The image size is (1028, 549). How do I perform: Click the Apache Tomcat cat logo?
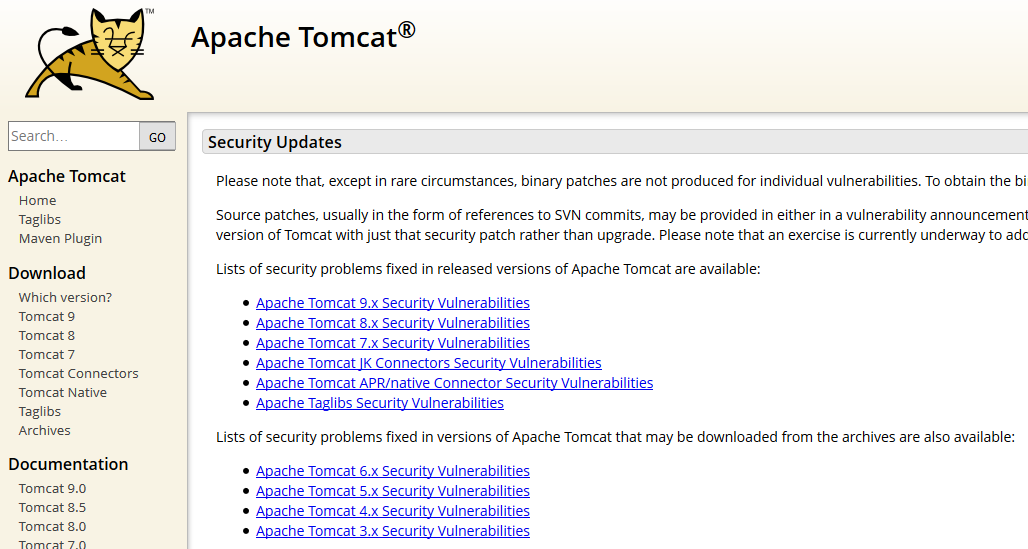[x=91, y=53]
